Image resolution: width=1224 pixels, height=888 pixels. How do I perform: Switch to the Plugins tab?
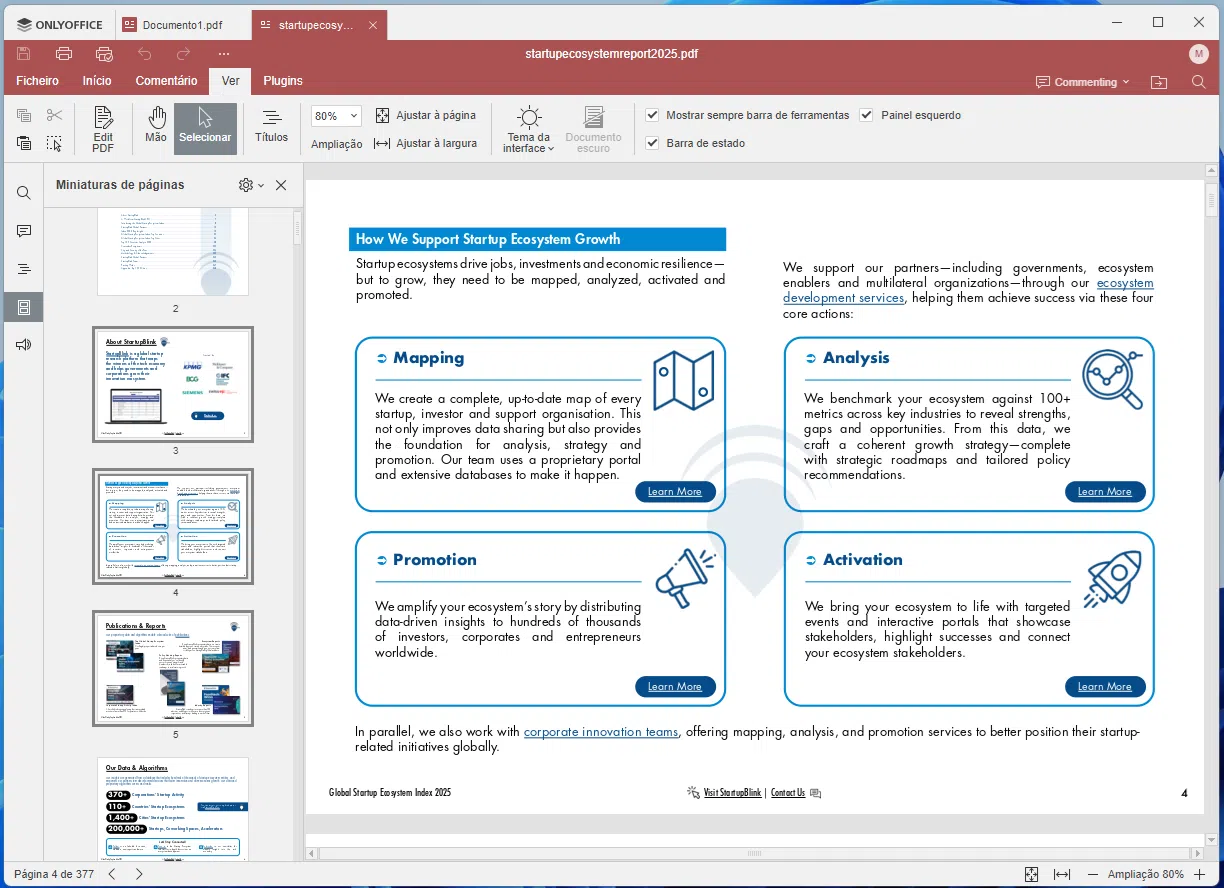click(283, 81)
